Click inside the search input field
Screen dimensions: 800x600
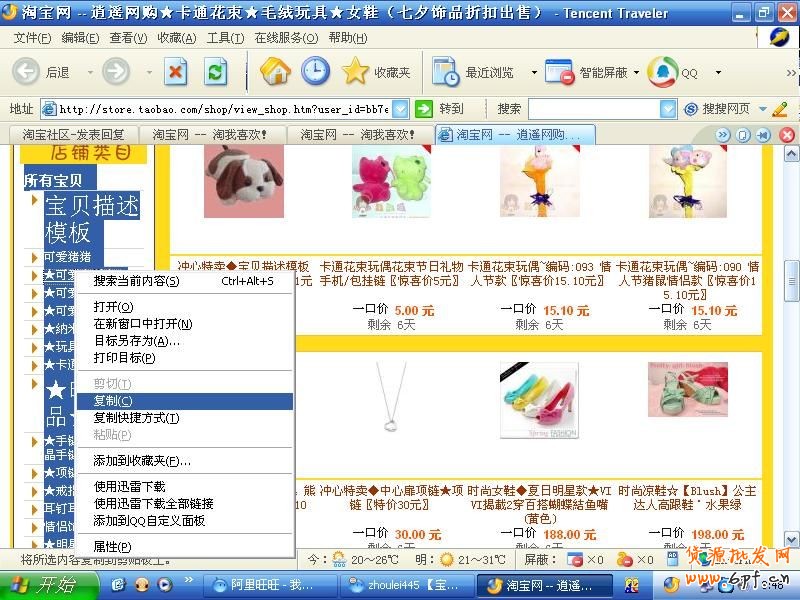tap(593, 109)
